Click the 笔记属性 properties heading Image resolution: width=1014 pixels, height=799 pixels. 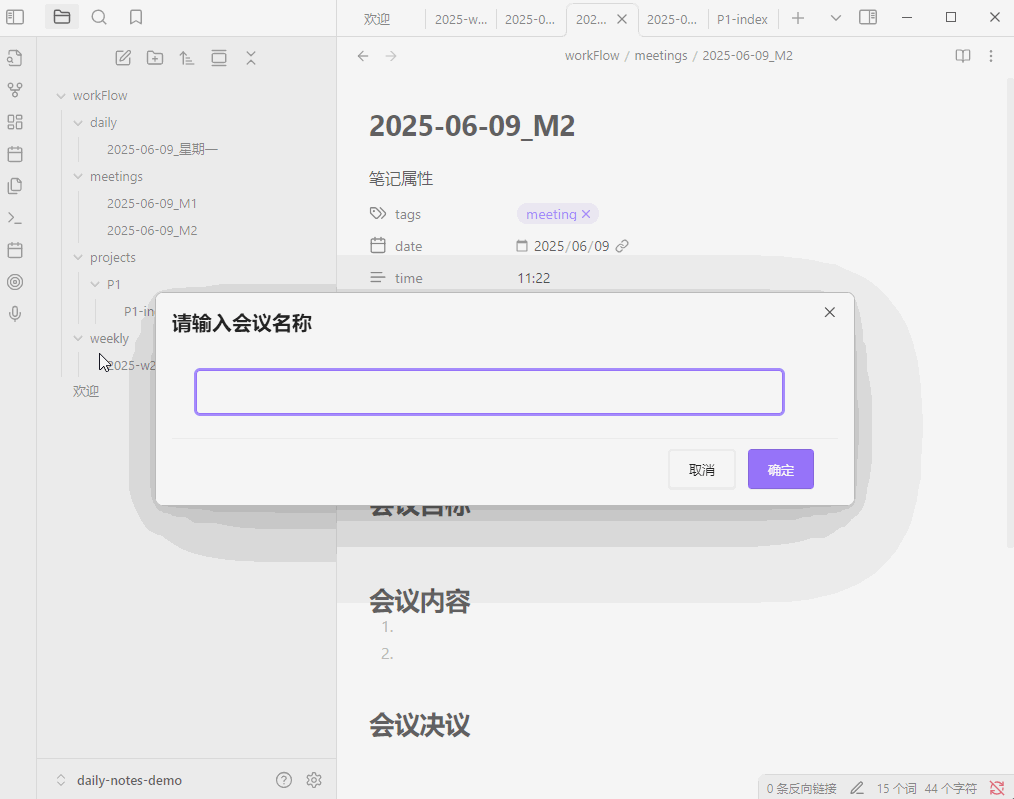pos(401,178)
